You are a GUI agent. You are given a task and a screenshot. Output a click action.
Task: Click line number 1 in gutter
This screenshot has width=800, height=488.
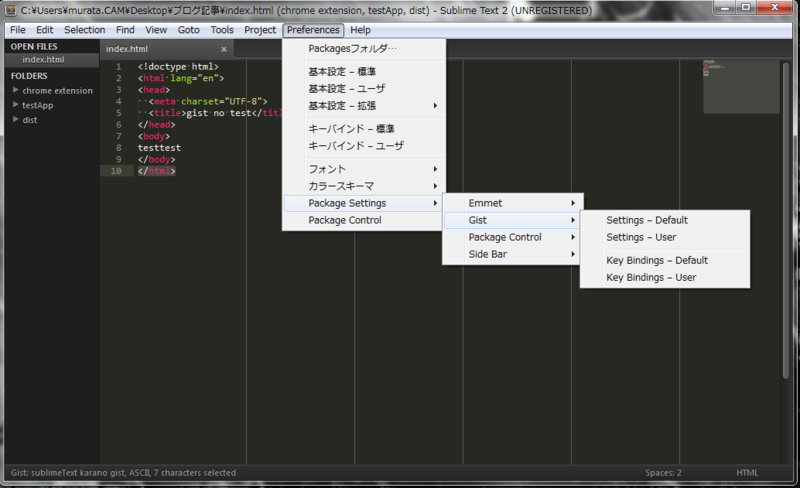point(118,66)
